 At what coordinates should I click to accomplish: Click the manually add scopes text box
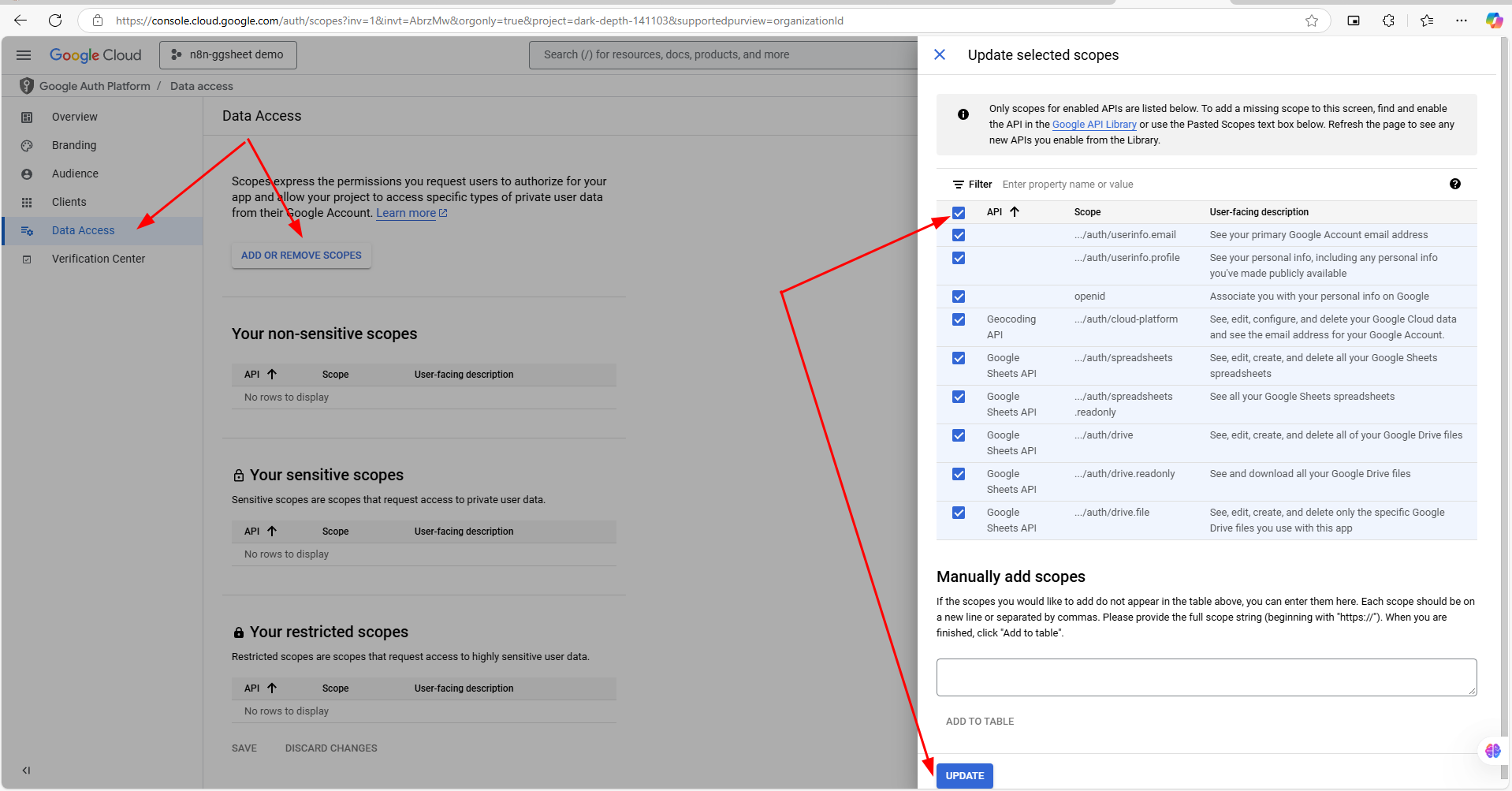pos(1206,677)
